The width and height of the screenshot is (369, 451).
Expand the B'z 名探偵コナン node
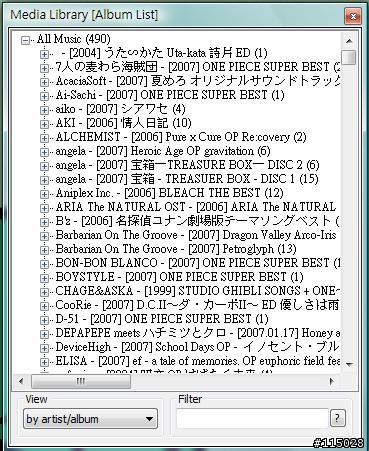point(44,223)
